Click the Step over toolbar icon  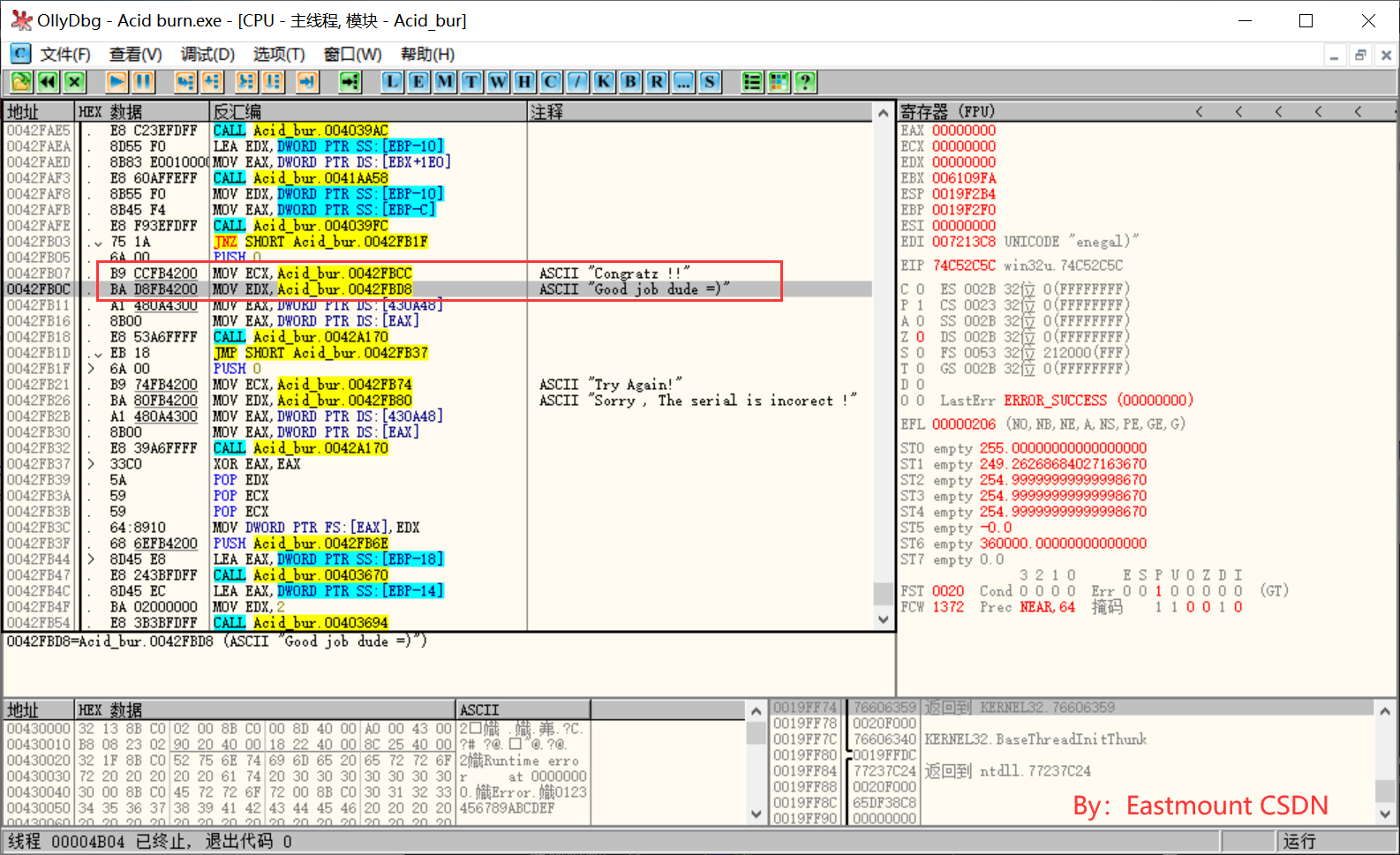(212, 82)
